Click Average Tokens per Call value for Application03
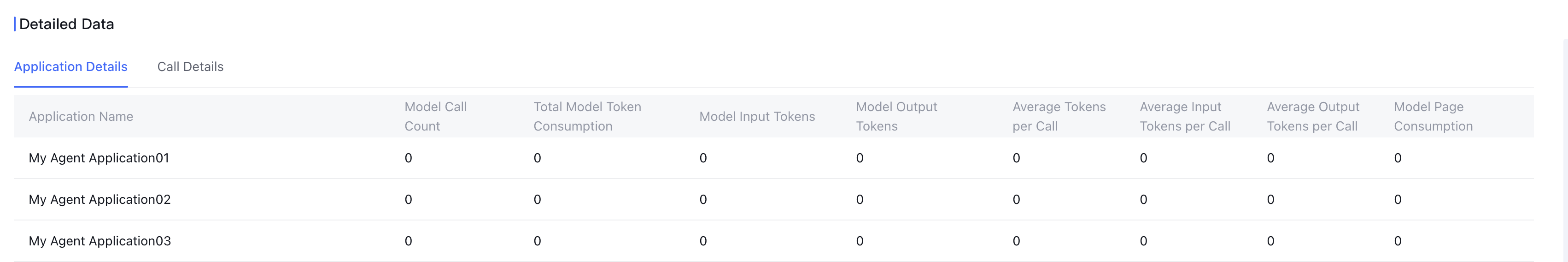This screenshot has height=262, width=1568. point(1016,241)
